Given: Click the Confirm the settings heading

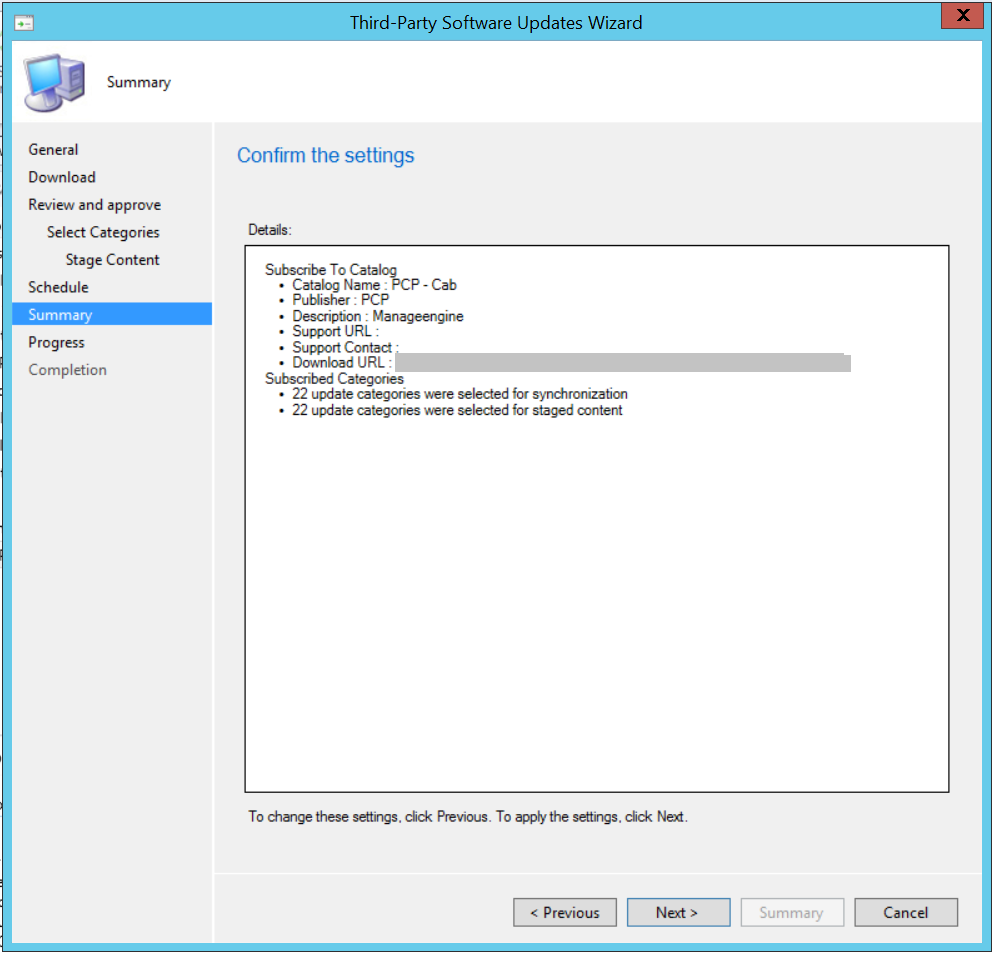Looking at the screenshot, I should 325,155.
